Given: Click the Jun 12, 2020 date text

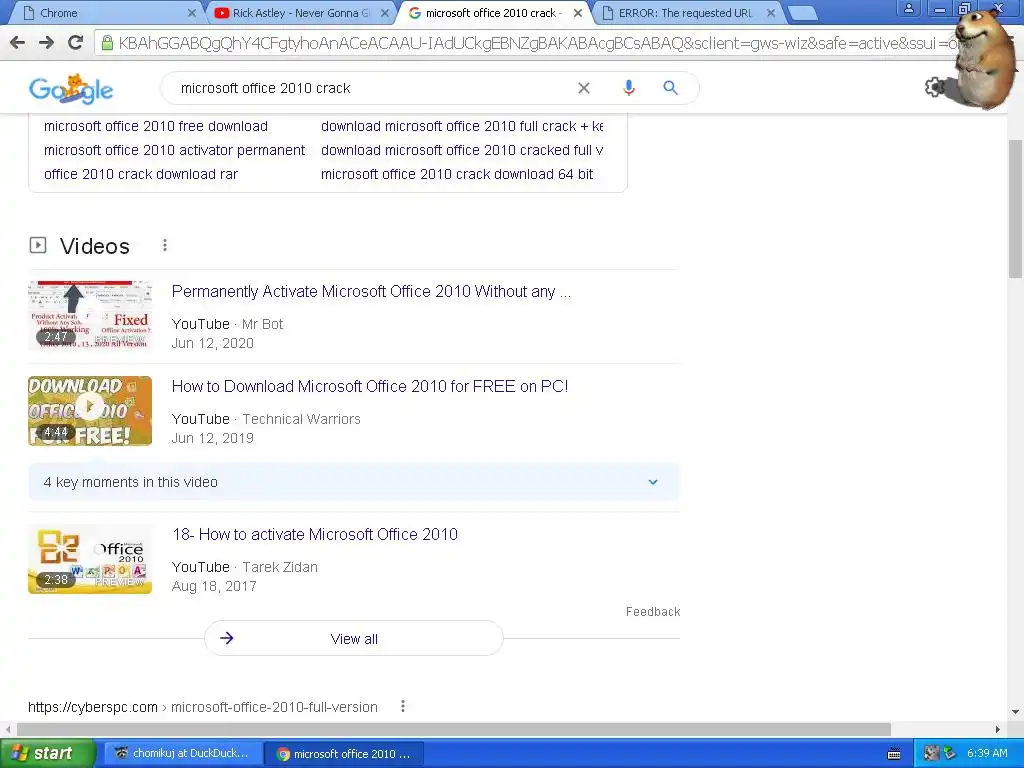Looking at the screenshot, I should pyautogui.click(x=212, y=344).
